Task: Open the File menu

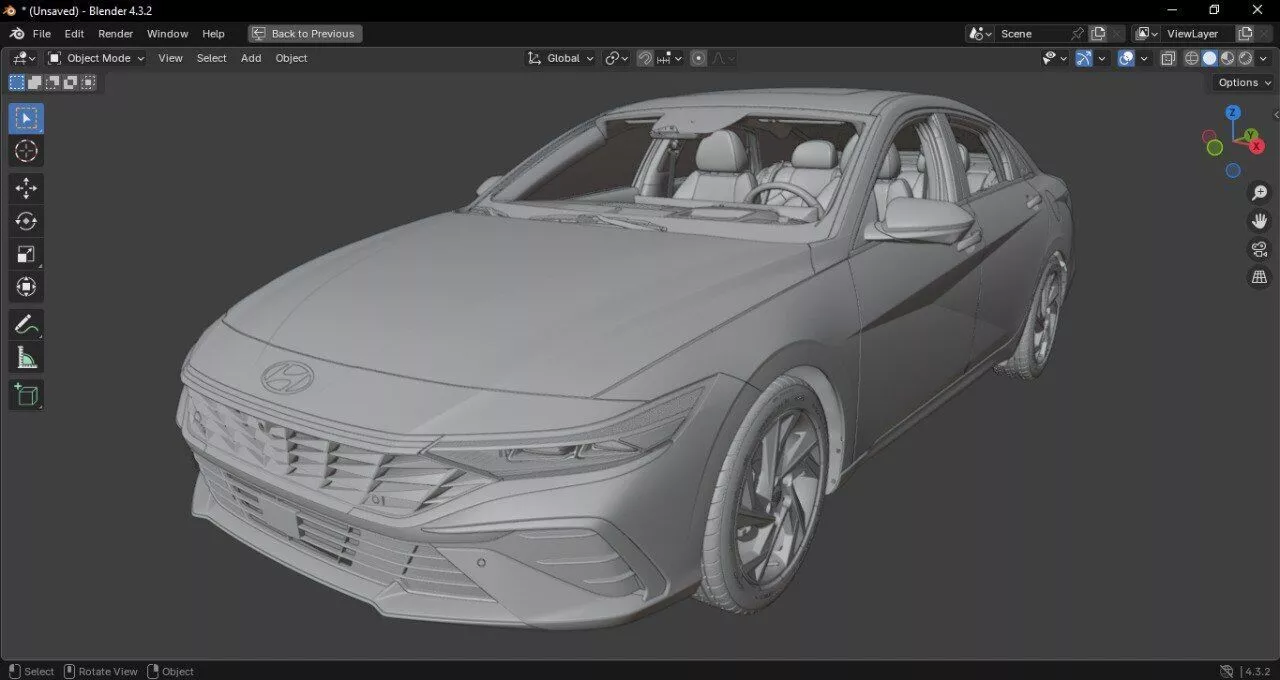Action: click(41, 33)
